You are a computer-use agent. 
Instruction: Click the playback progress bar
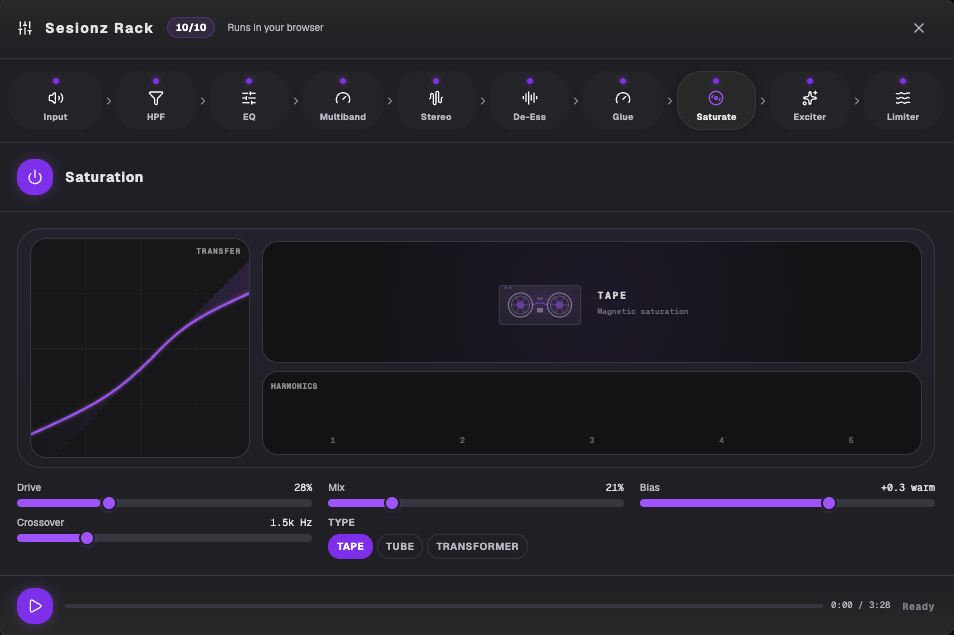coord(444,606)
